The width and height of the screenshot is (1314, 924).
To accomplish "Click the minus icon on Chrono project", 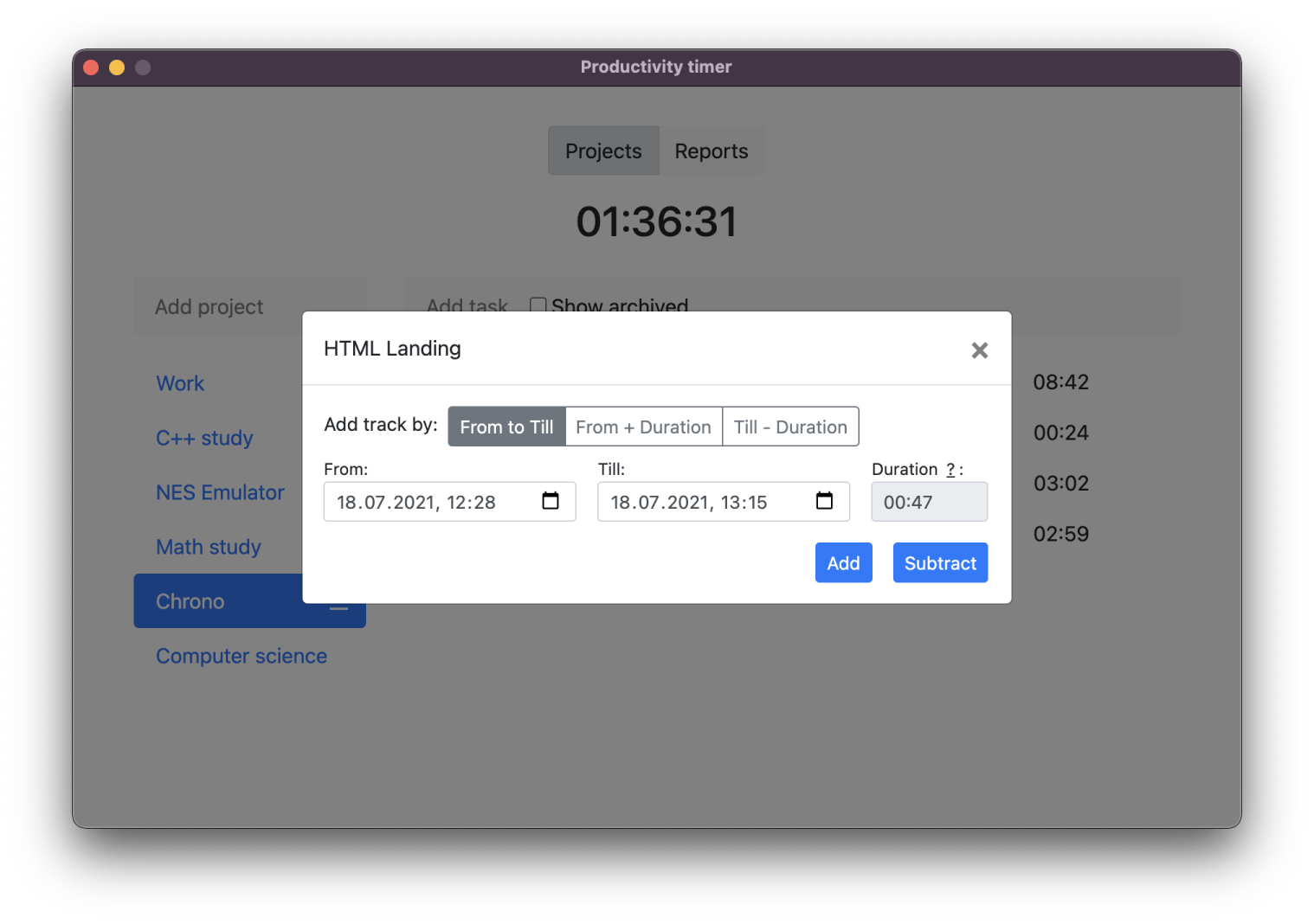I will [x=338, y=608].
